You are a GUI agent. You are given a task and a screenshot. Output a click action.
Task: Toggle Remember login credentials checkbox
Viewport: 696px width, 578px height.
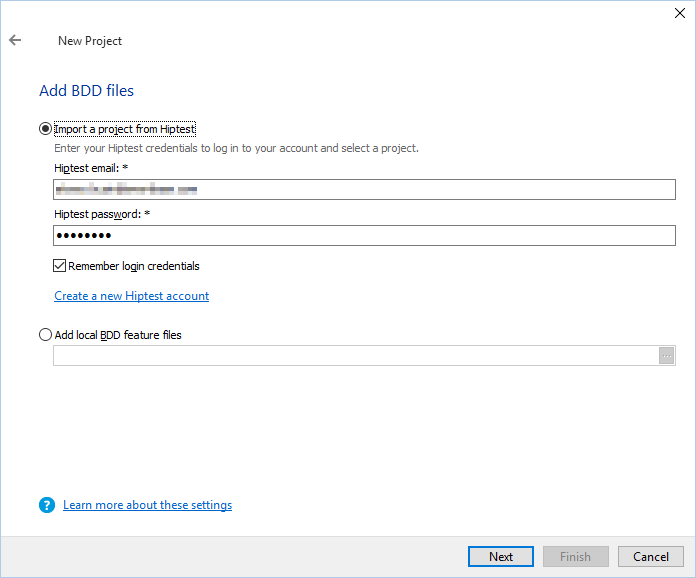coord(59,266)
